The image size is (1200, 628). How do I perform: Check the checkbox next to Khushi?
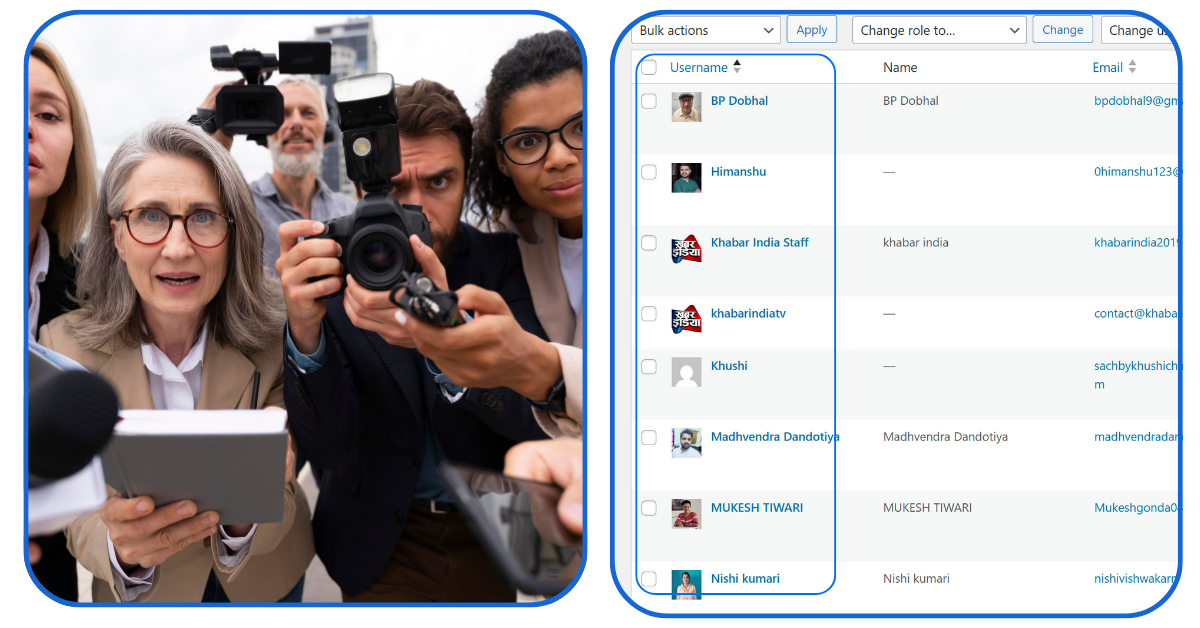coord(648,366)
